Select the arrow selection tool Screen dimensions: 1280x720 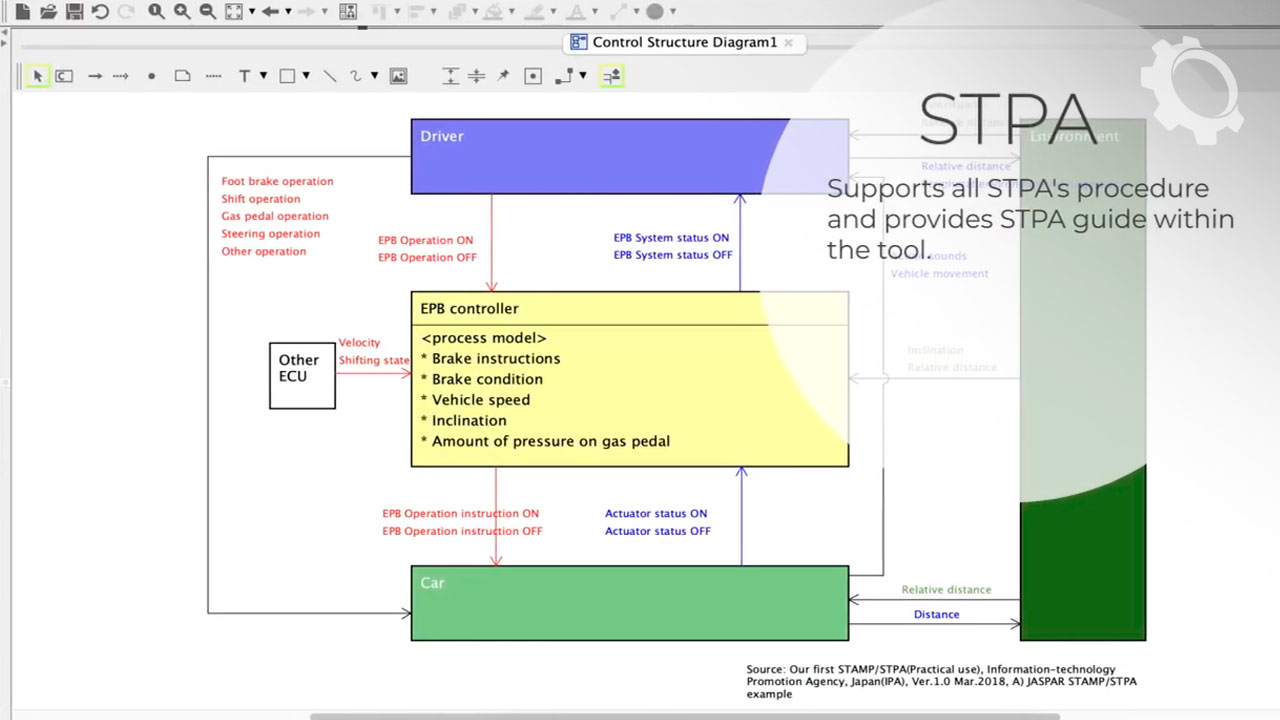38,76
